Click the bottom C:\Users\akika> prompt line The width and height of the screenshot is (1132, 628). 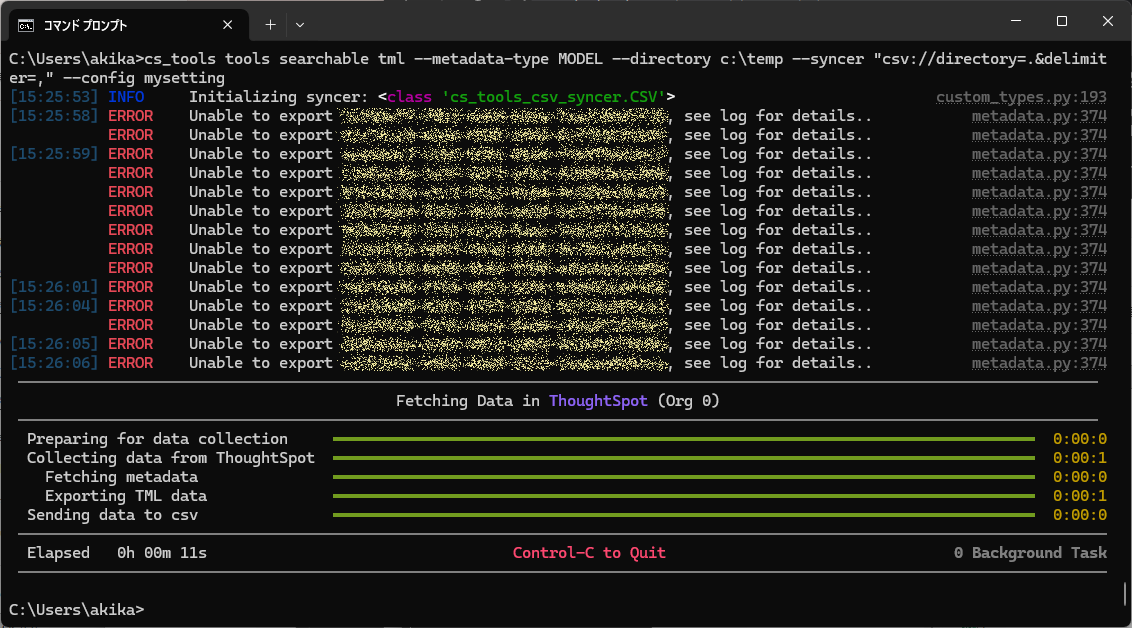pos(76,609)
